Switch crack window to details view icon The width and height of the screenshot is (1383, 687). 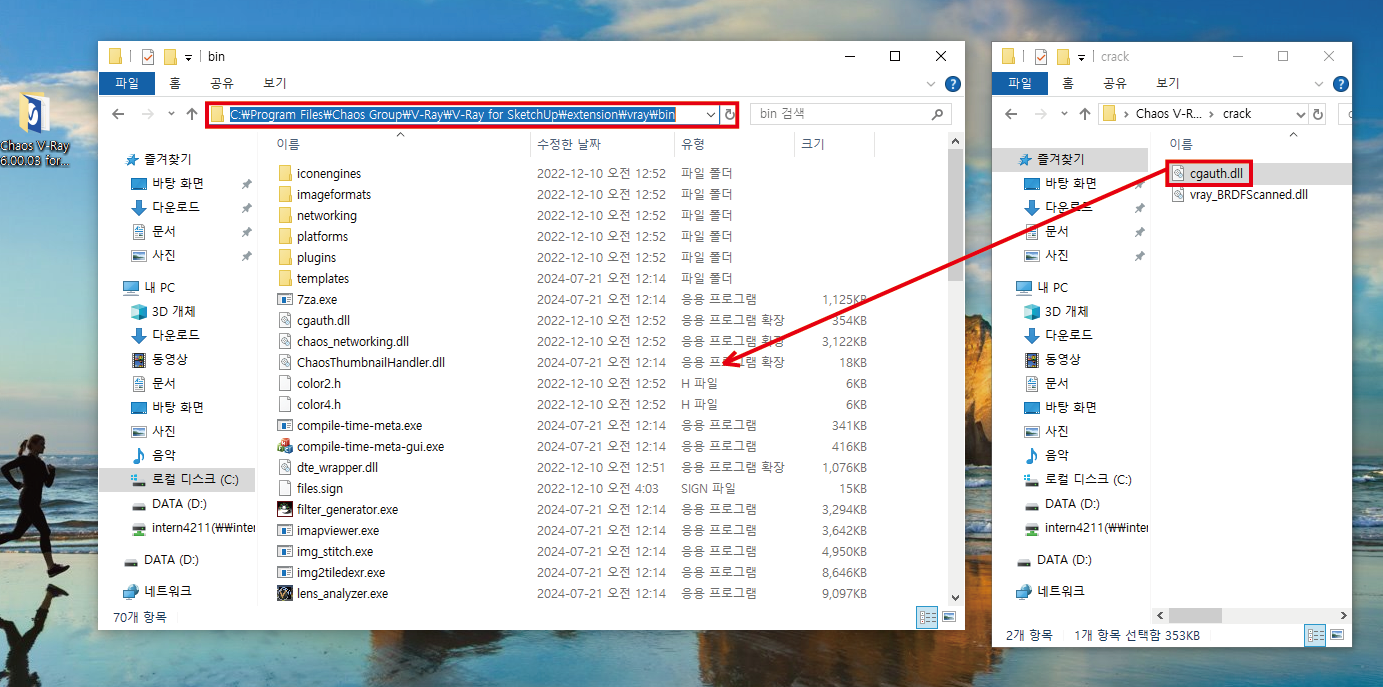(1314, 634)
